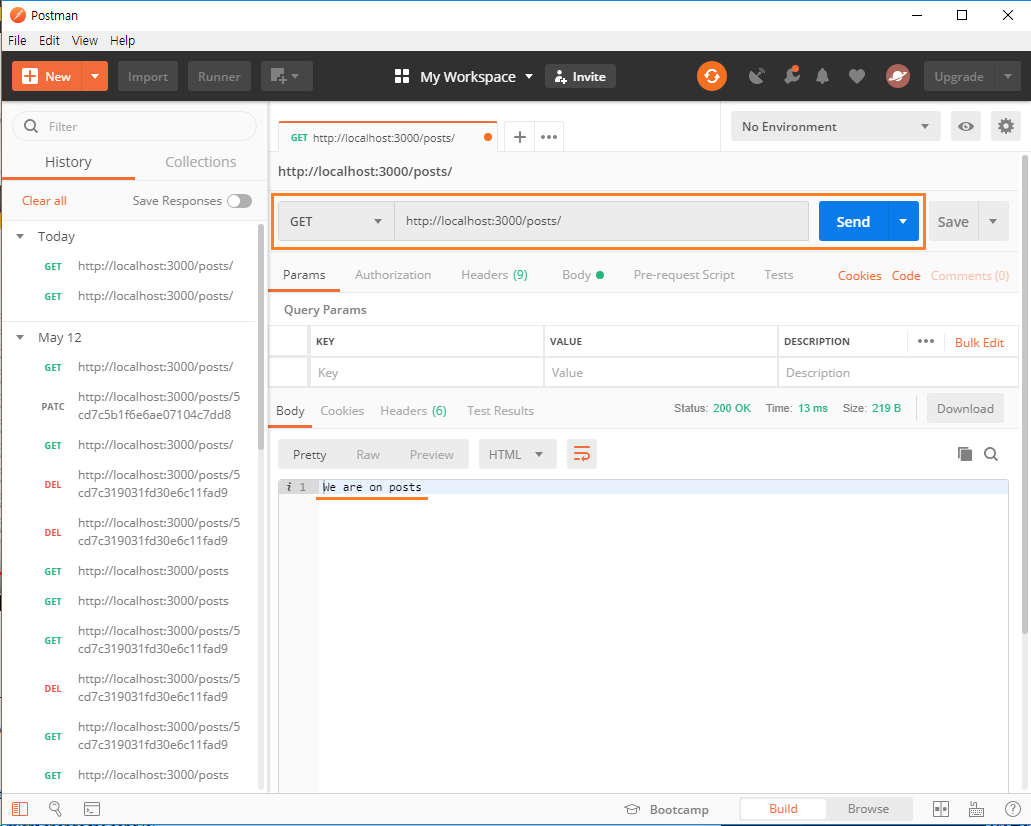Open the New button dropdown arrow
The image size is (1031, 826).
pyautogui.click(x=95, y=76)
